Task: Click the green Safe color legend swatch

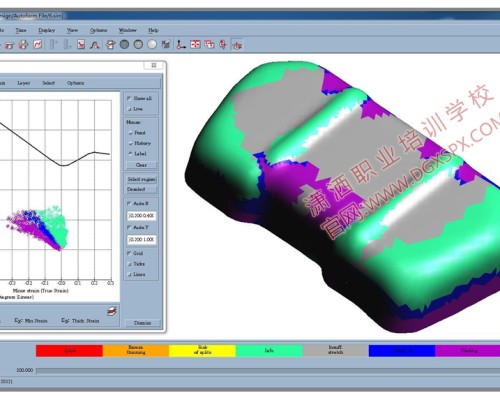Action: click(269, 351)
